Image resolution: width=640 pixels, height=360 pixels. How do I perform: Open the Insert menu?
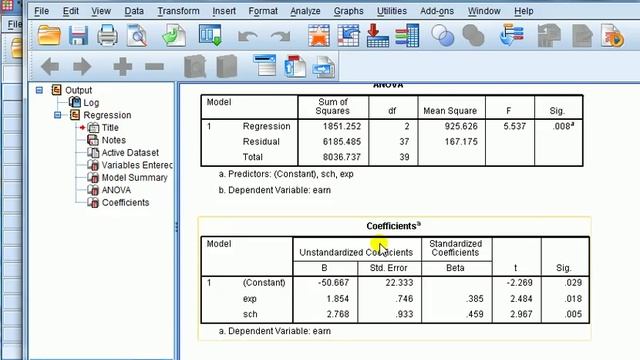224,11
